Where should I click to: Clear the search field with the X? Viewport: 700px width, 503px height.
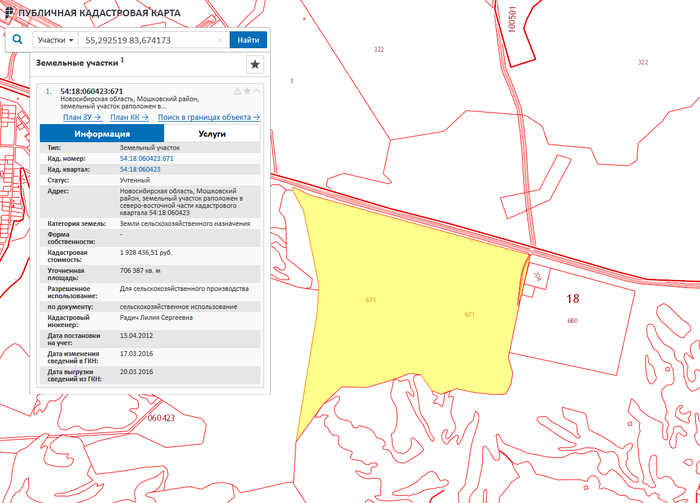click(x=220, y=41)
